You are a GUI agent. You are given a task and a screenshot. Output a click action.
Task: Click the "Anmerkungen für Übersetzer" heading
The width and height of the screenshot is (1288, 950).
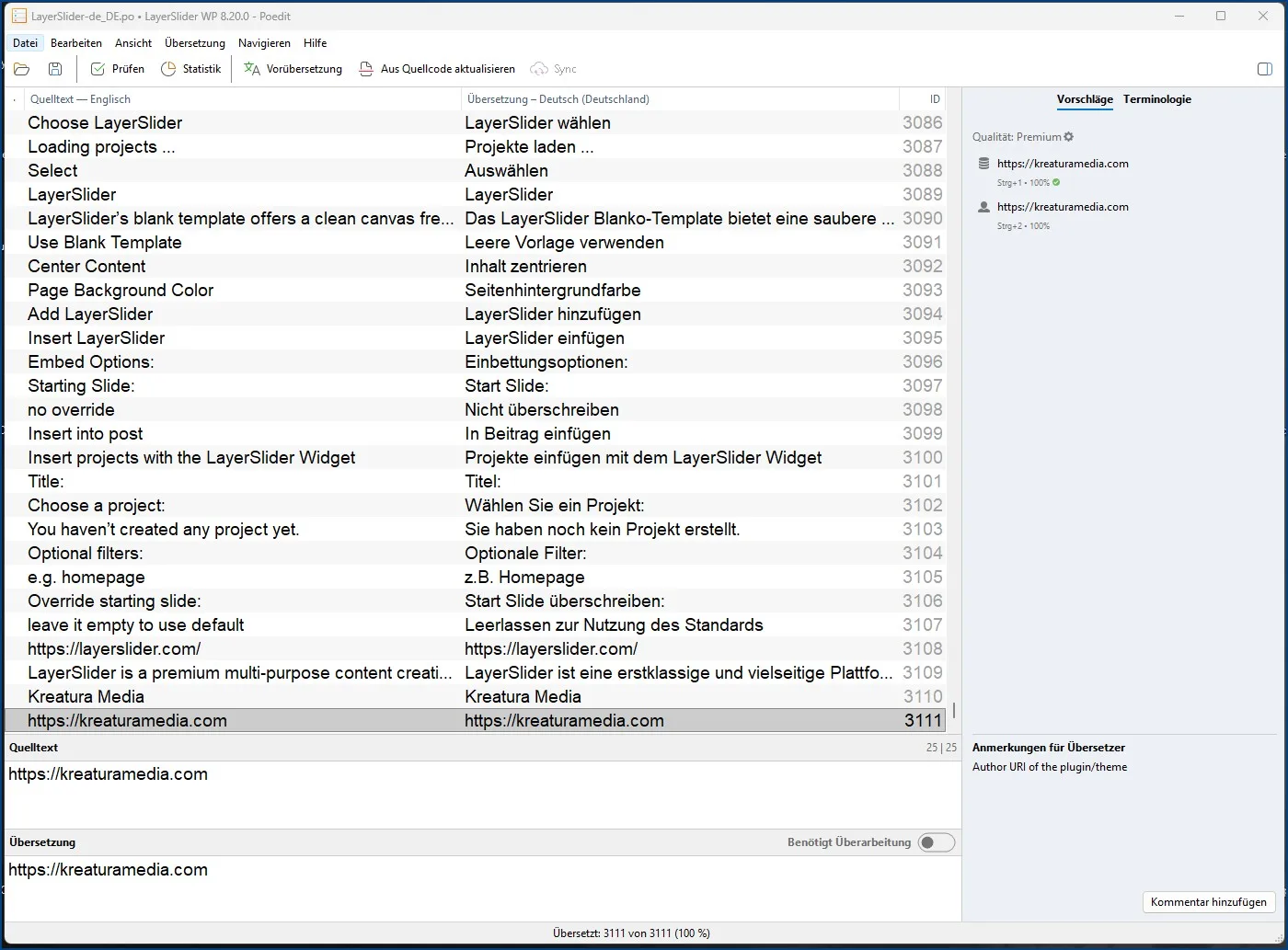[1049, 748]
